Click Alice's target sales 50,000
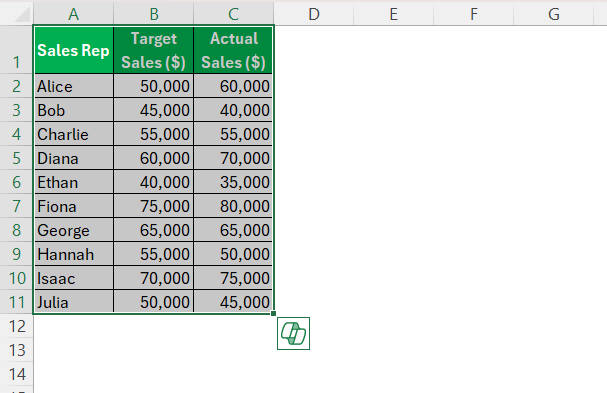Viewport: 607px width, 393px height. (154, 86)
